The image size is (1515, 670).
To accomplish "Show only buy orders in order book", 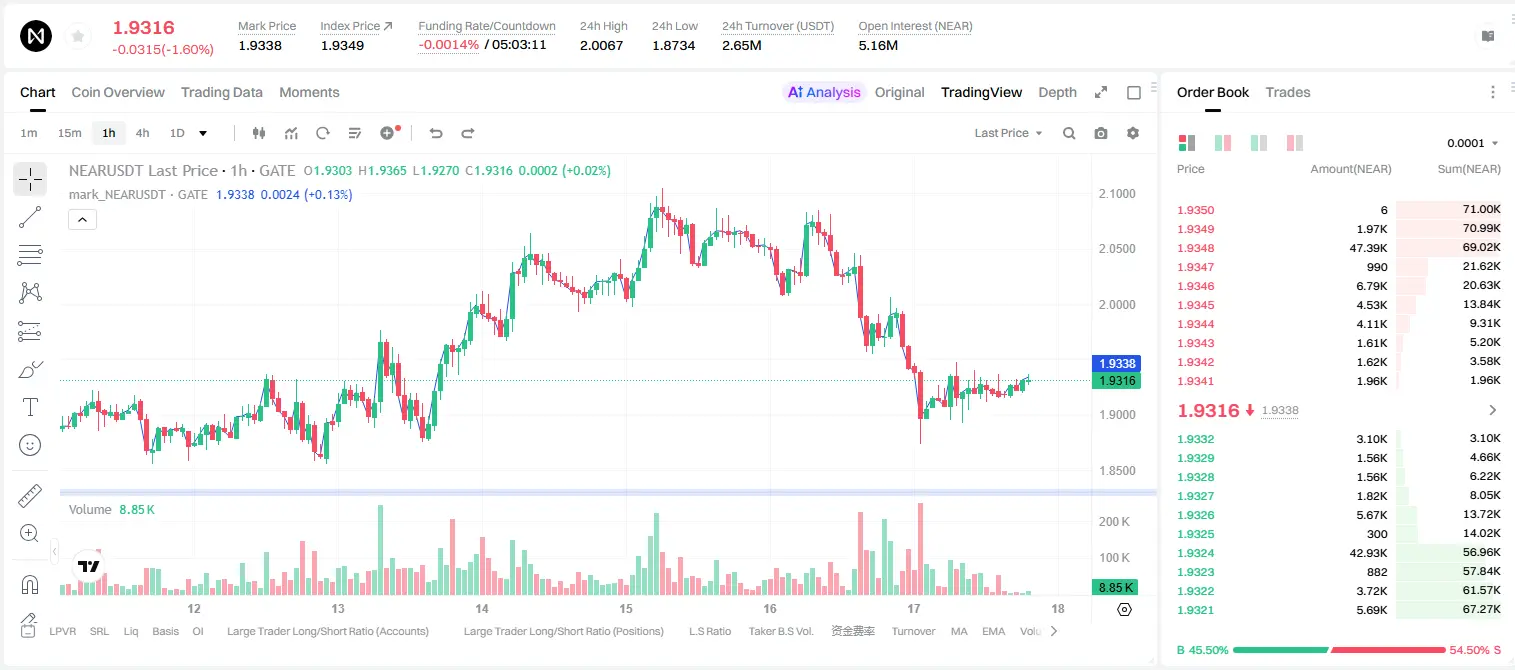I will tap(1259, 143).
